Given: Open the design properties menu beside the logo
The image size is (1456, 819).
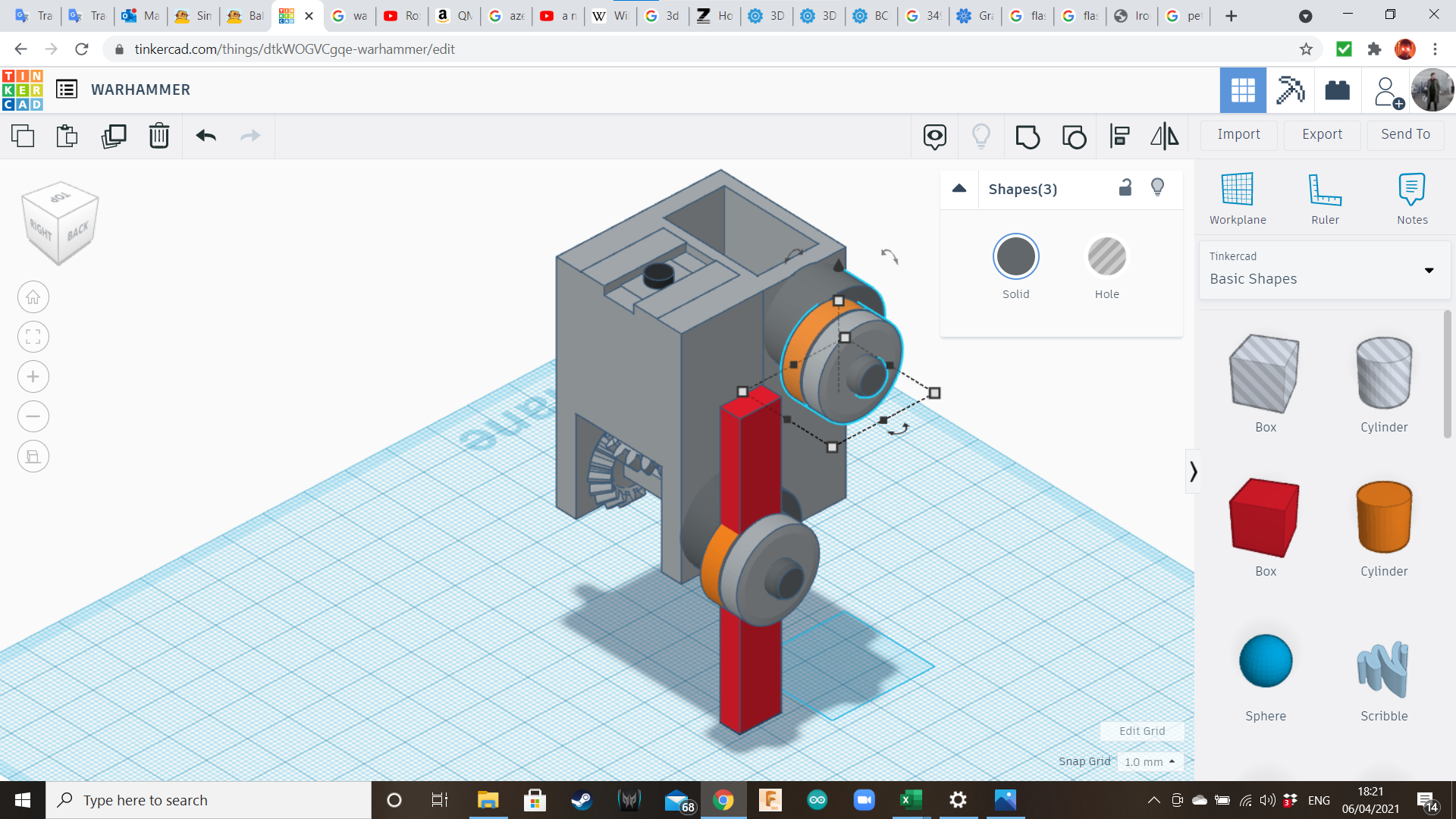Looking at the screenshot, I should tap(67, 89).
